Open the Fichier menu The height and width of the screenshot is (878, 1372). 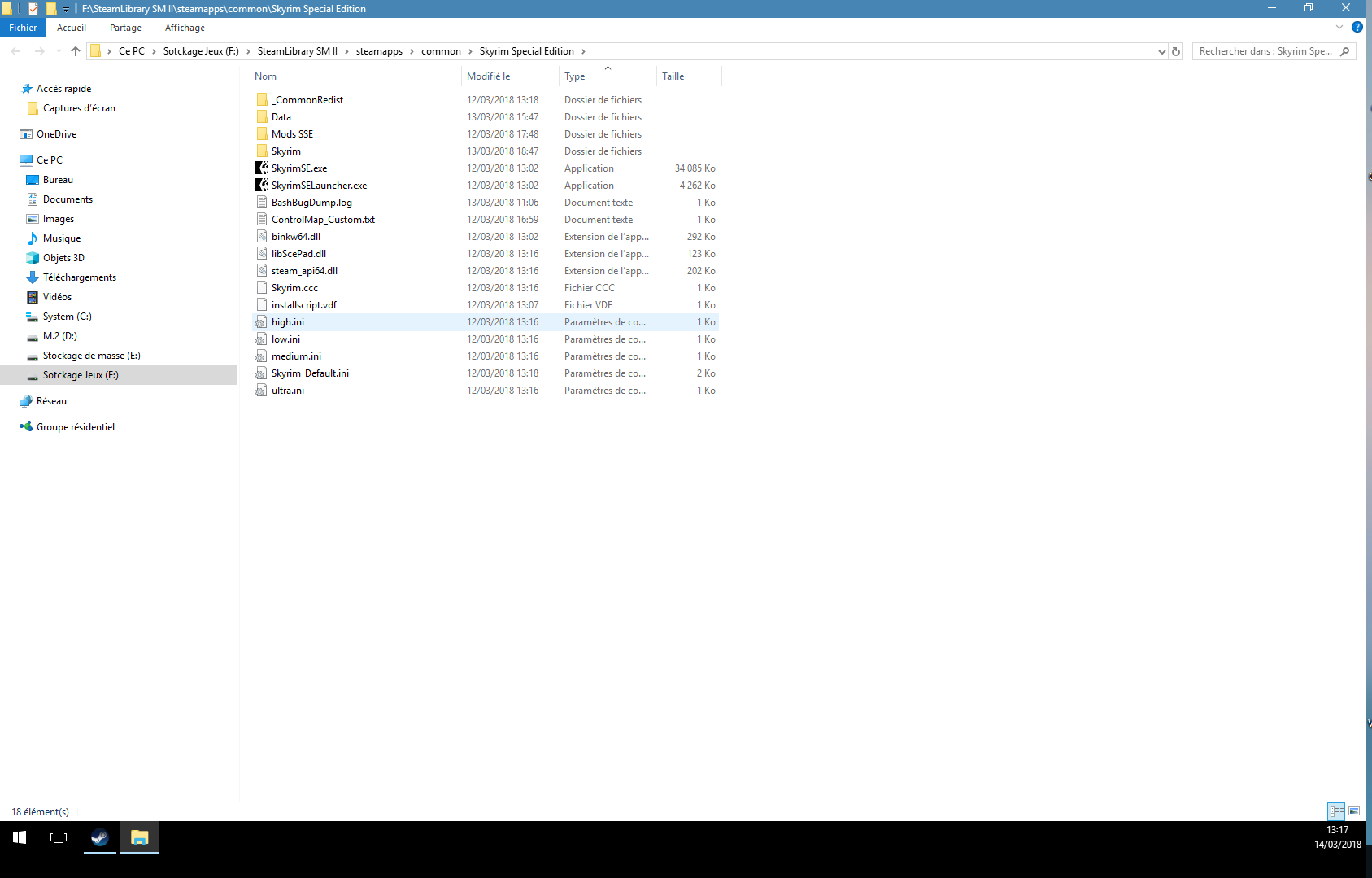(x=23, y=28)
